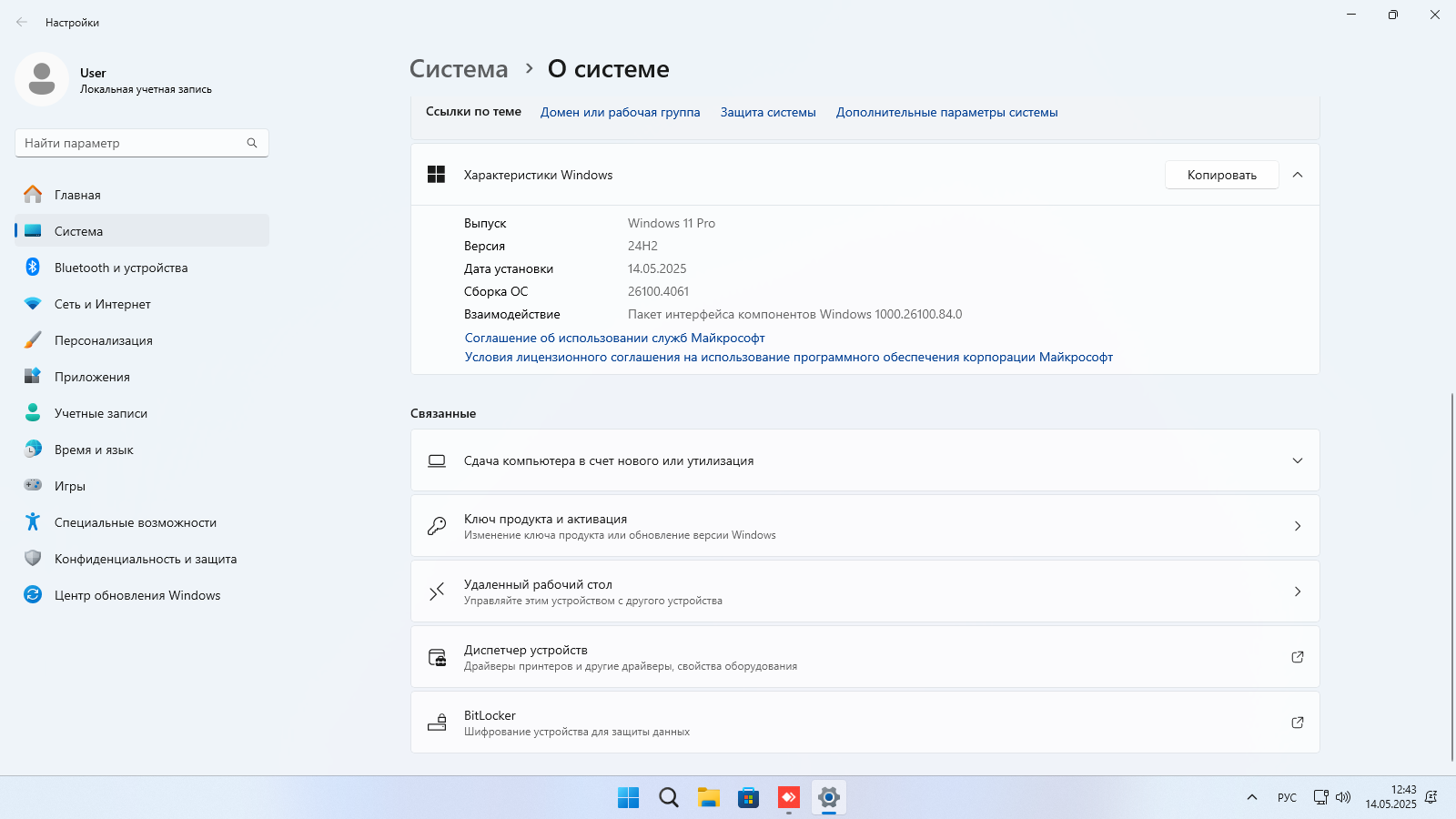
Task: Open Network and Internet via Wi-Fi icon
Action: (33, 304)
